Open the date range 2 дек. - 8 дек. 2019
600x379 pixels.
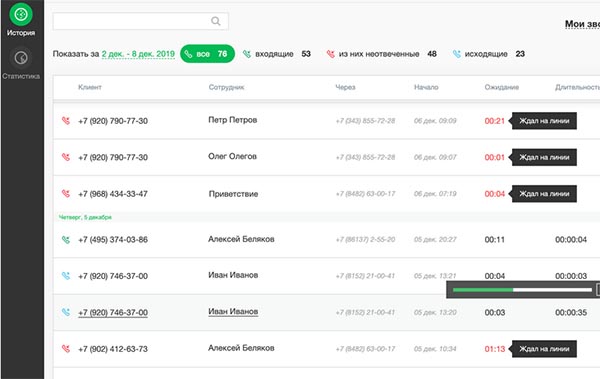[x=138, y=54]
